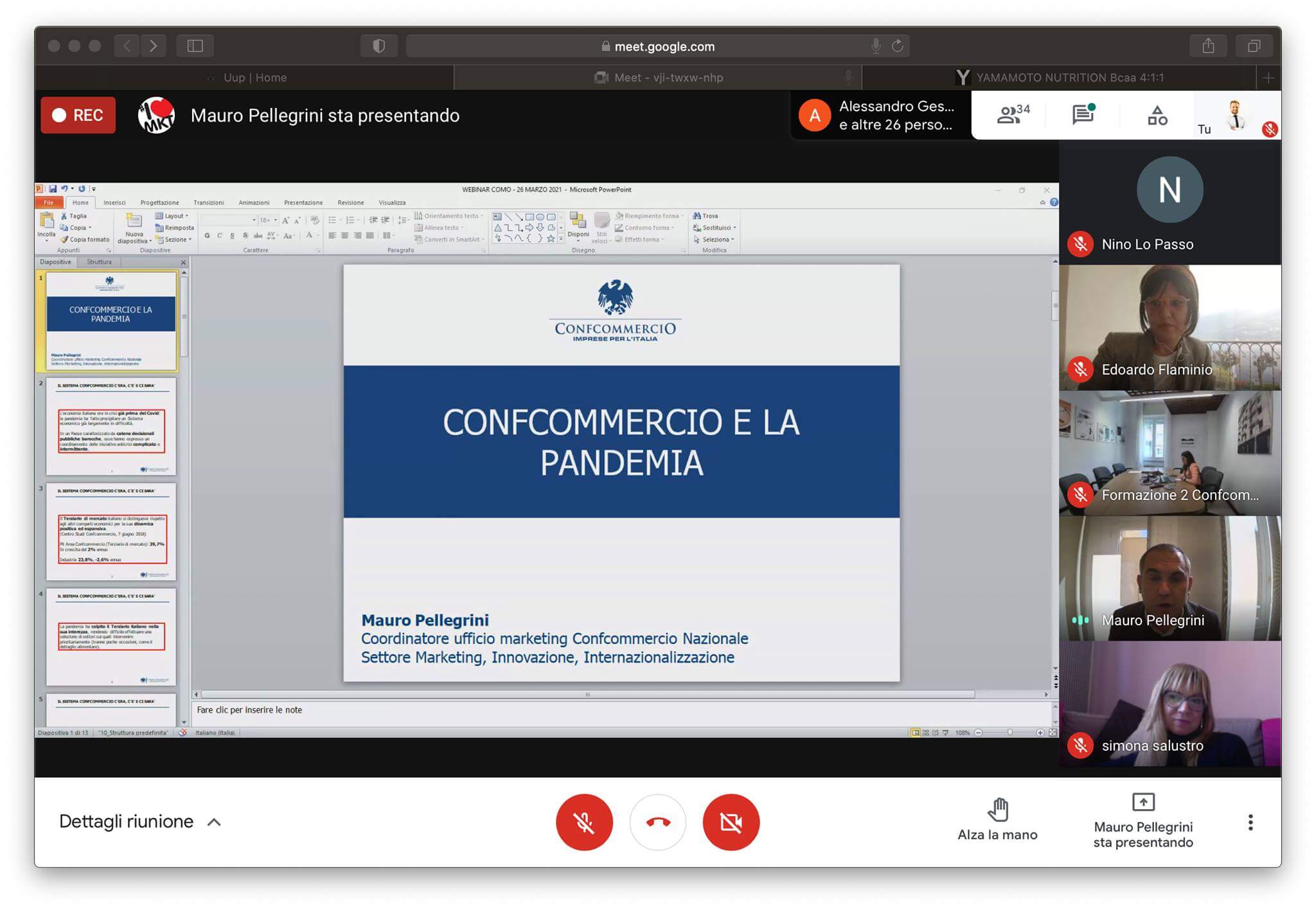Viewport: 1316px width, 910px height.
Task: Go back with Safari back arrow
Action: 127,46
